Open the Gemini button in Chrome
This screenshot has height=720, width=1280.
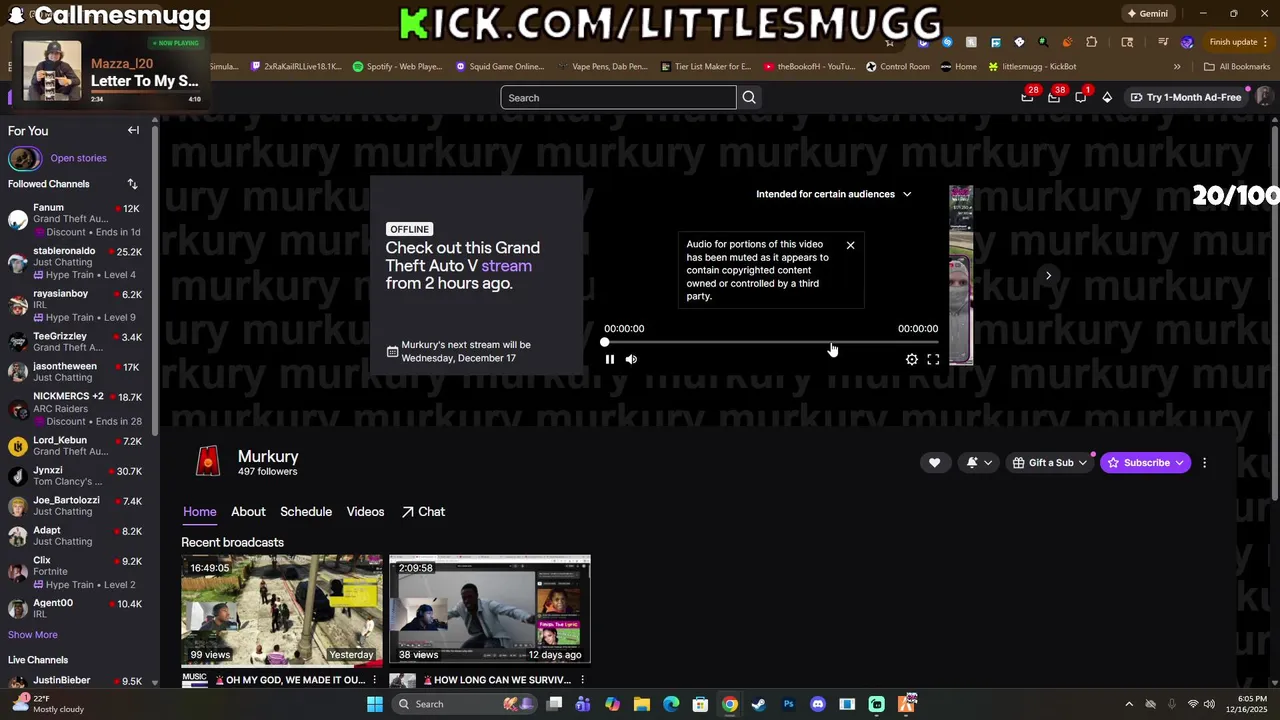1147,14
